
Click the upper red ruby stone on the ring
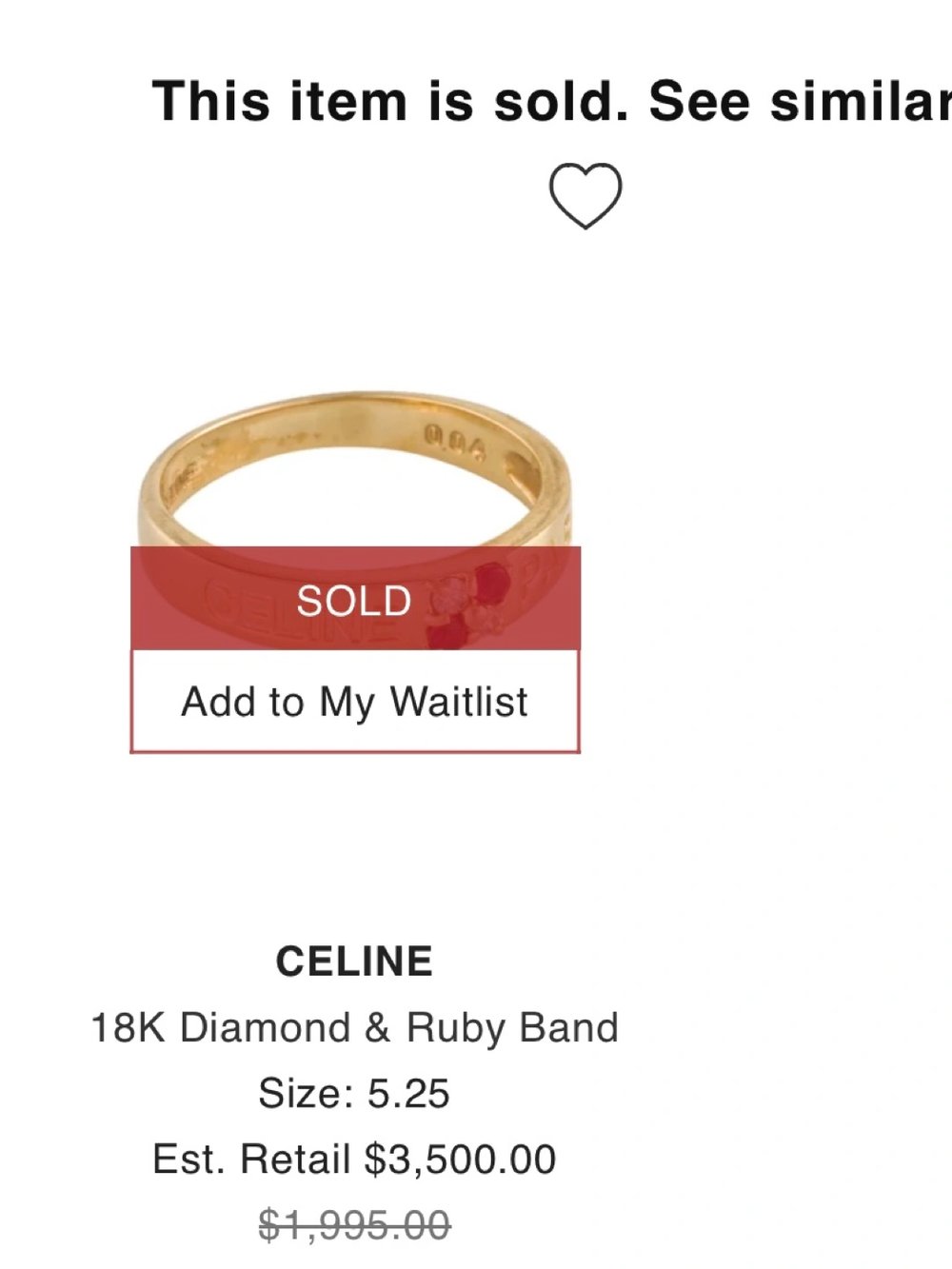(x=491, y=580)
